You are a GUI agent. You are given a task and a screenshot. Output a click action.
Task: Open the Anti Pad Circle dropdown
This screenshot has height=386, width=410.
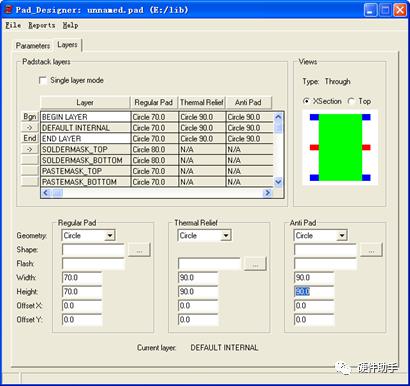pyautogui.click(x=342, y=236)
